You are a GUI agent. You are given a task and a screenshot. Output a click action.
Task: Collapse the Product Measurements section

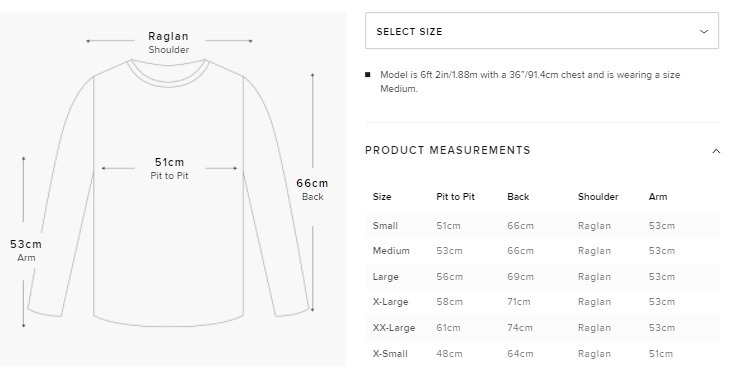coord(716,151)
